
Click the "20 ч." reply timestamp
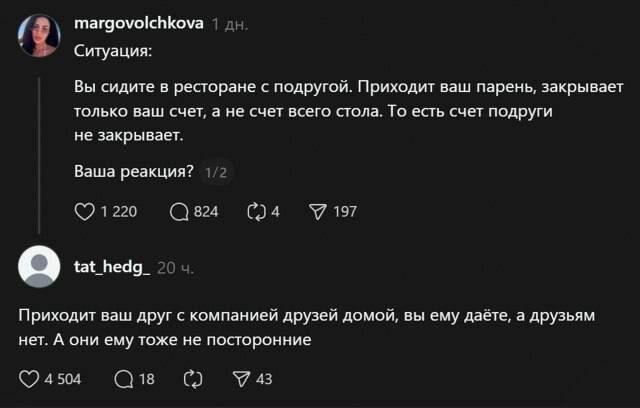[x=176, y=267]
